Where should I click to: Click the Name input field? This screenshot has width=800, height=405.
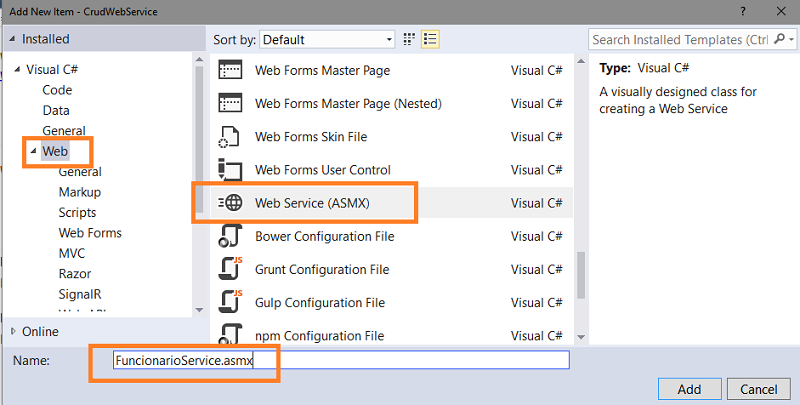pos(340,360)
